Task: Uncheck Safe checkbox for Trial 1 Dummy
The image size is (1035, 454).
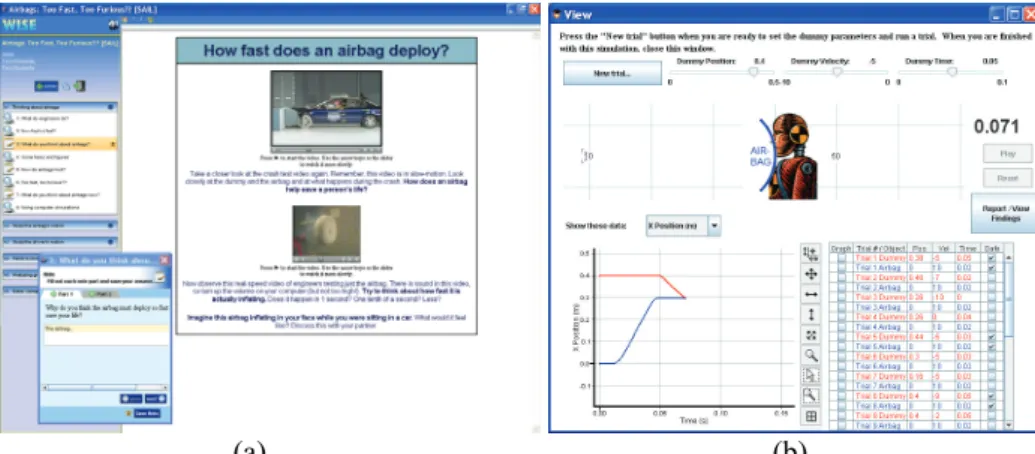Action: pos(991,259)
